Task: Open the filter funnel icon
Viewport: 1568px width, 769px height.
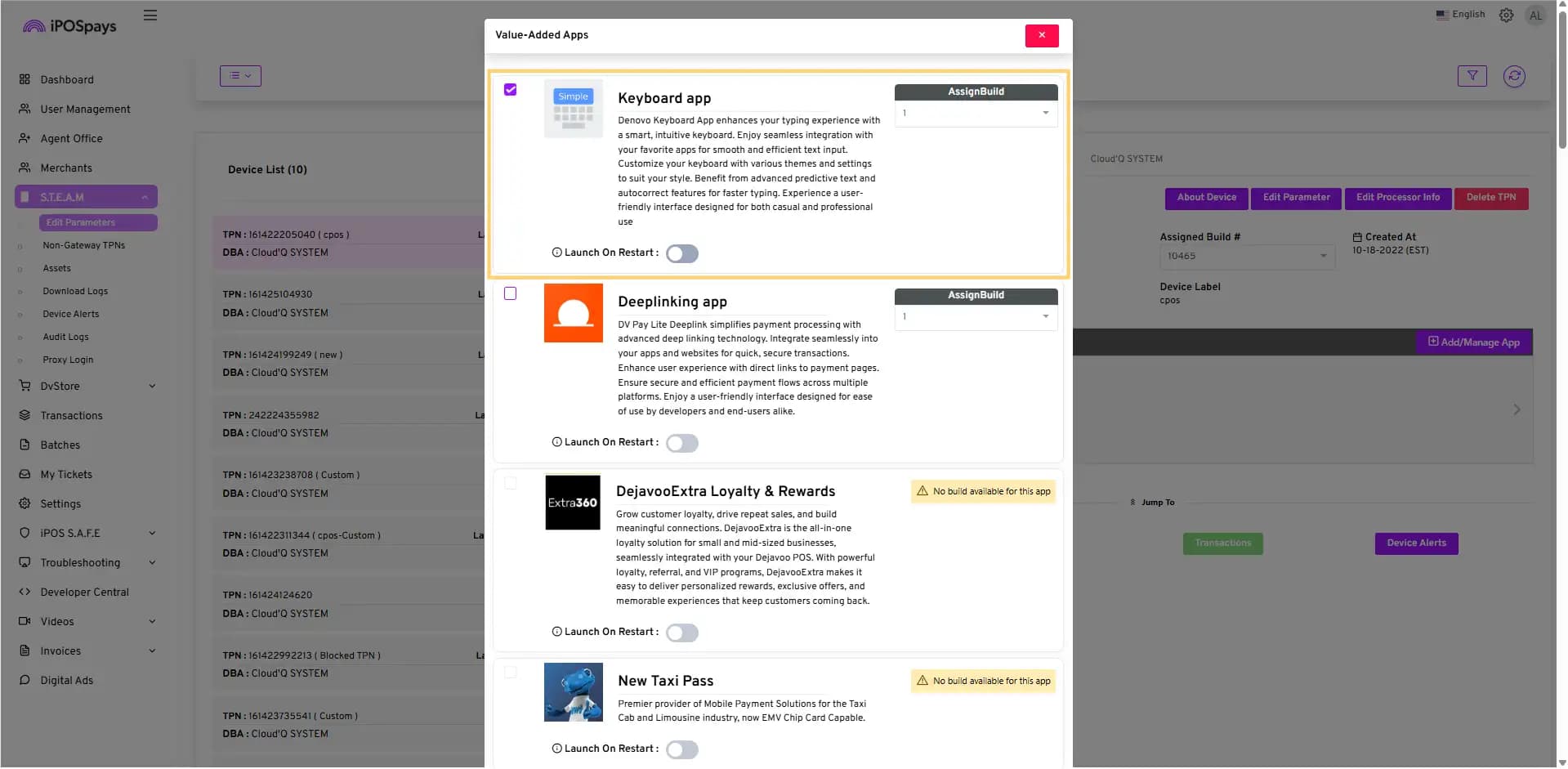Action: point(1472,76)
